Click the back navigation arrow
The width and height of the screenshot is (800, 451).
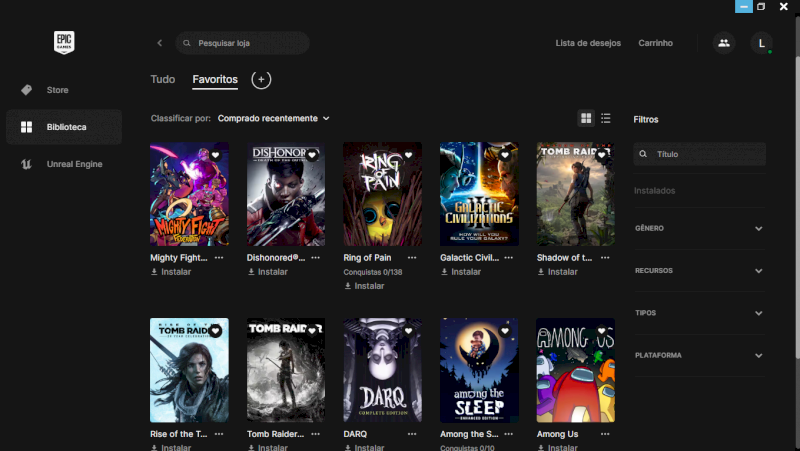[159, 43]
